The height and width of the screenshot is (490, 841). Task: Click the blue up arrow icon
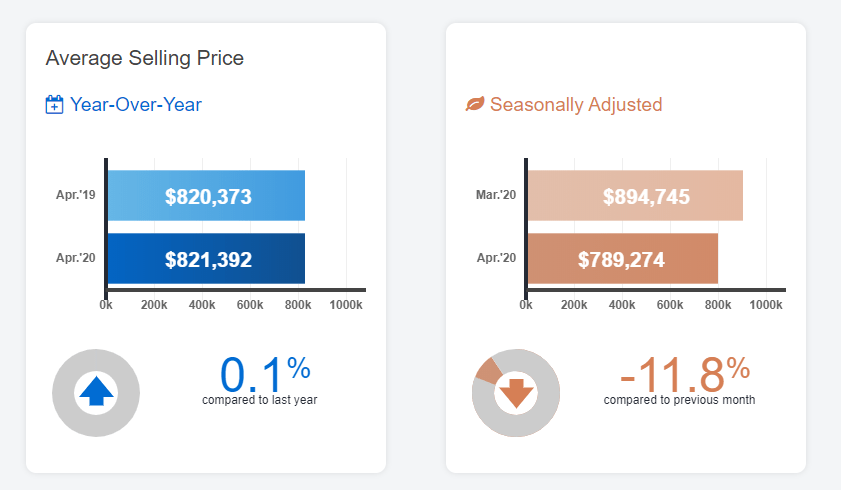(x=96, y=392)
